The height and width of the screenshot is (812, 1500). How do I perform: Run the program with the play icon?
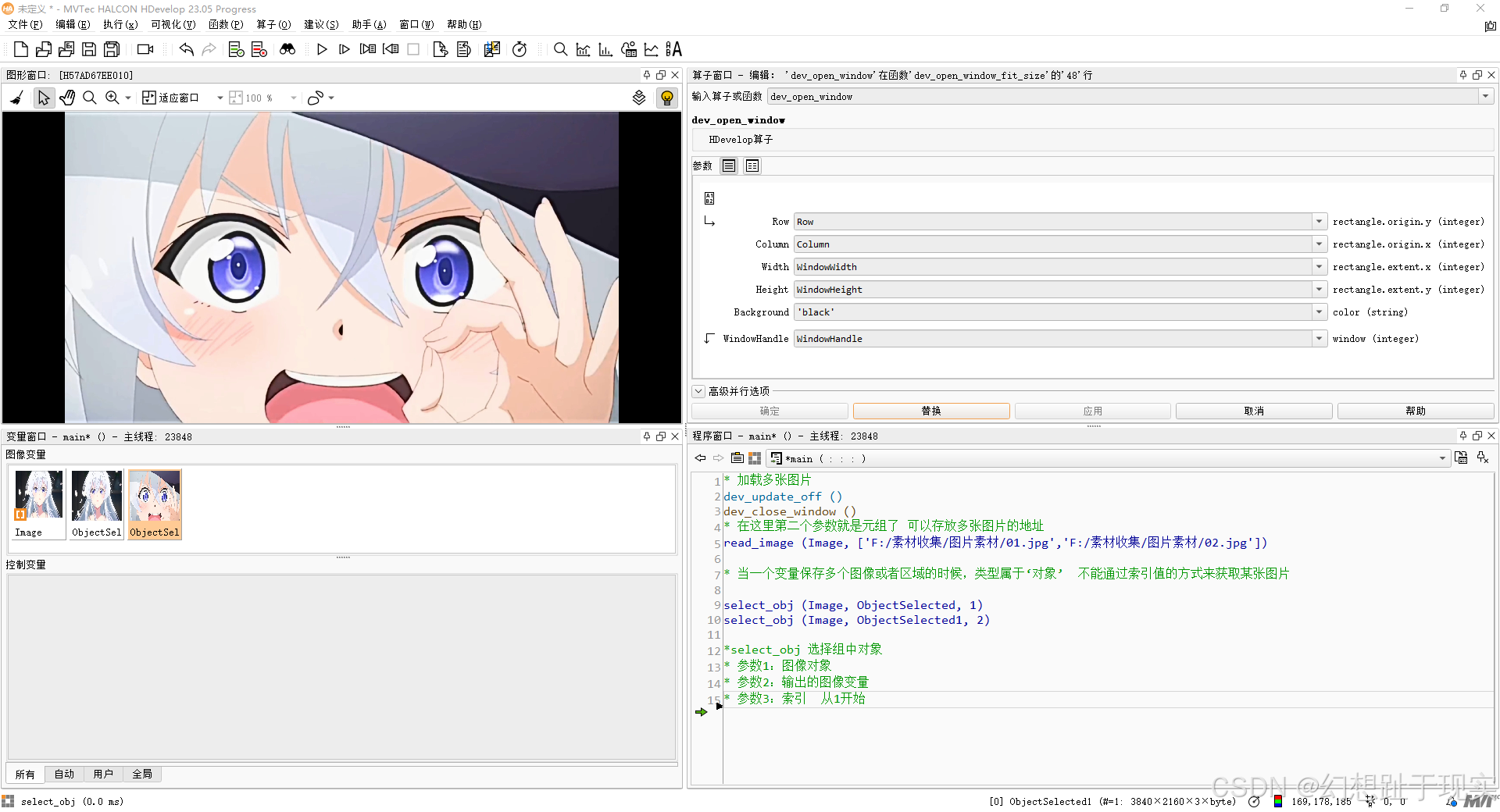pos(322,49)
